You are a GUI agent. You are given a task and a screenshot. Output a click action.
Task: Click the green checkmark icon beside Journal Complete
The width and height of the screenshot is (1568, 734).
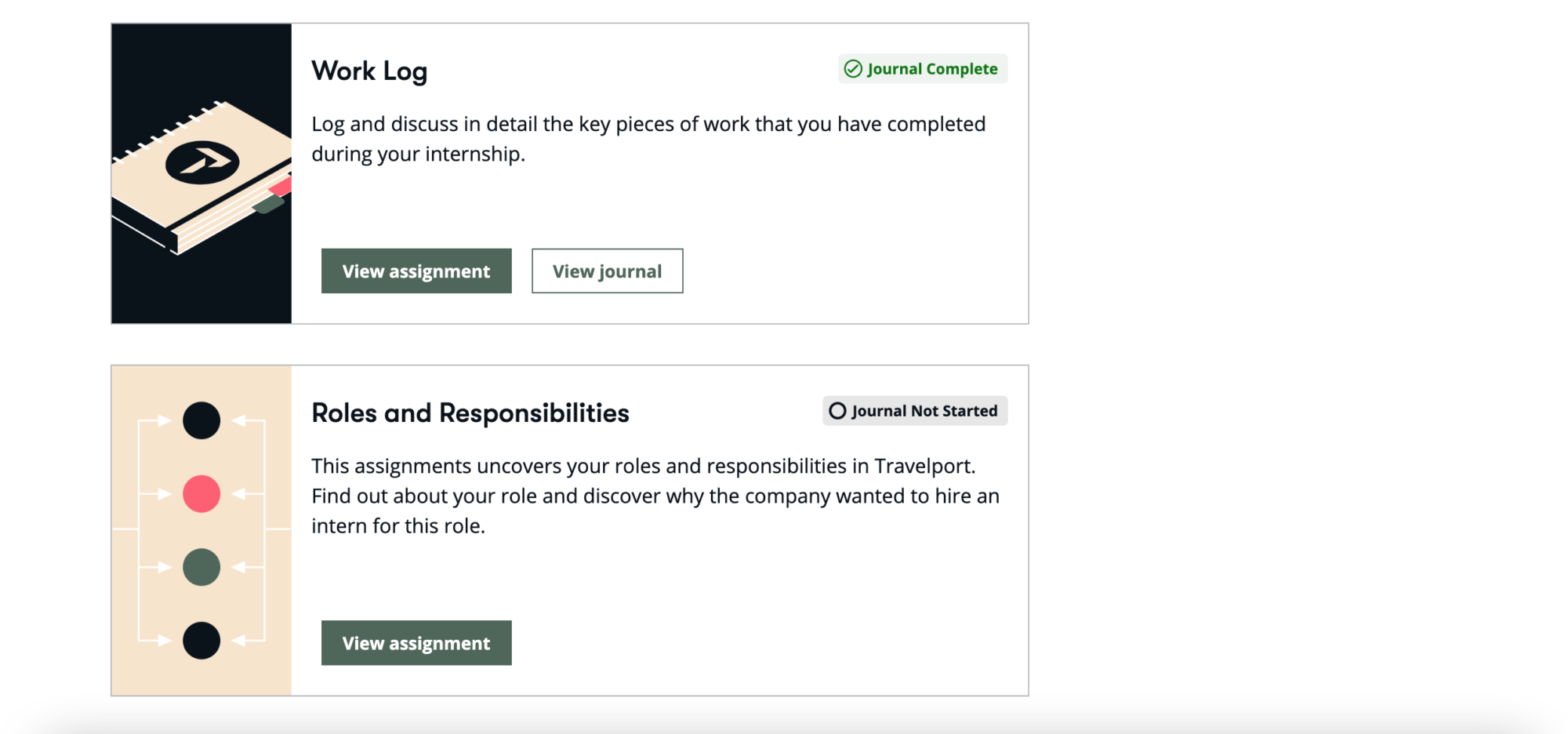[853, 69]
